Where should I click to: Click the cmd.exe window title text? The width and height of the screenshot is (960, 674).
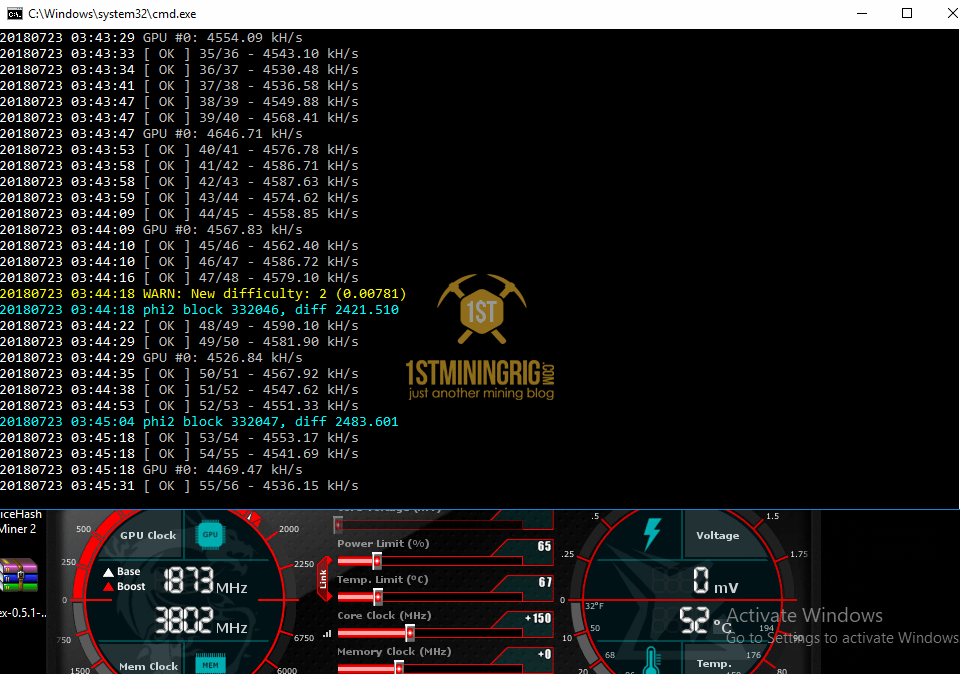click(x=112, y=13)
